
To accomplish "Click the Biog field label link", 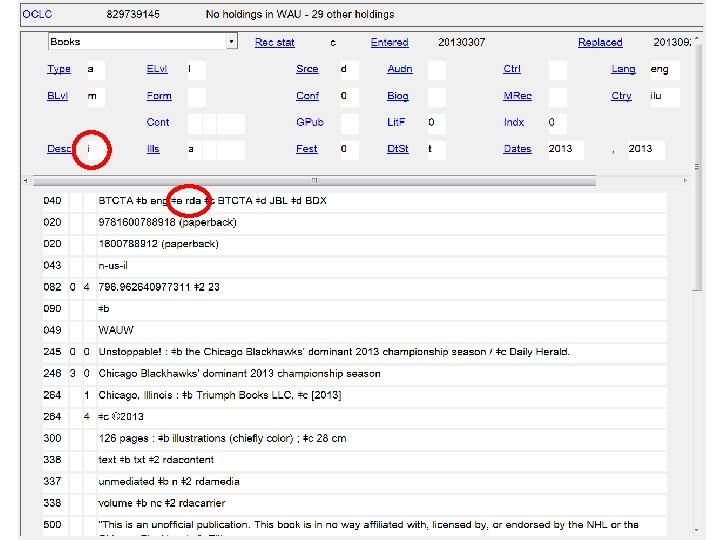I will 398,96.
